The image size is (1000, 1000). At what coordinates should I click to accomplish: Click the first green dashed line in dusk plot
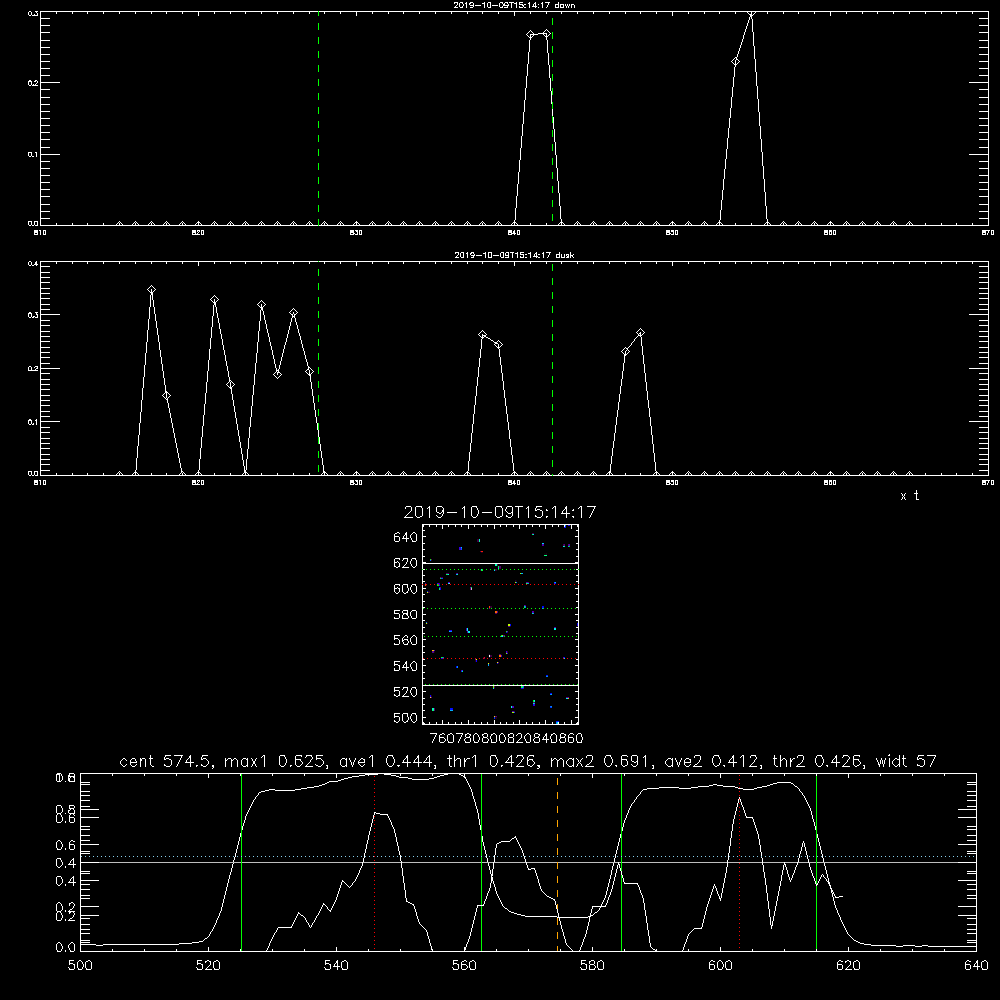318,369
